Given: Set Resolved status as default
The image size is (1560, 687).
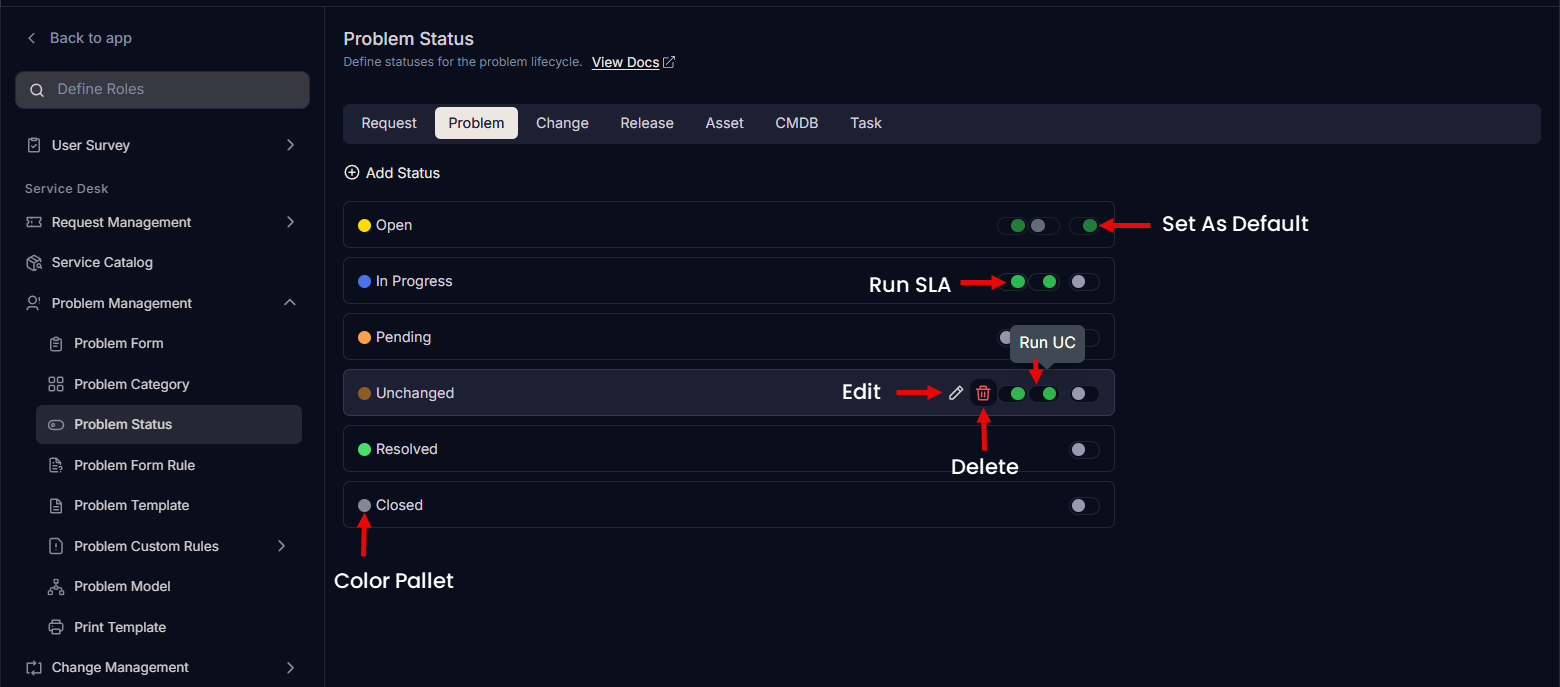Looking at the screenshot, I should 1084,449.
